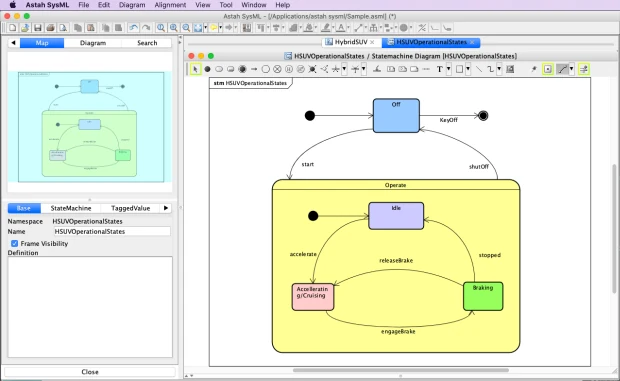Switch to the HybridSUV diagram tab

351,42
